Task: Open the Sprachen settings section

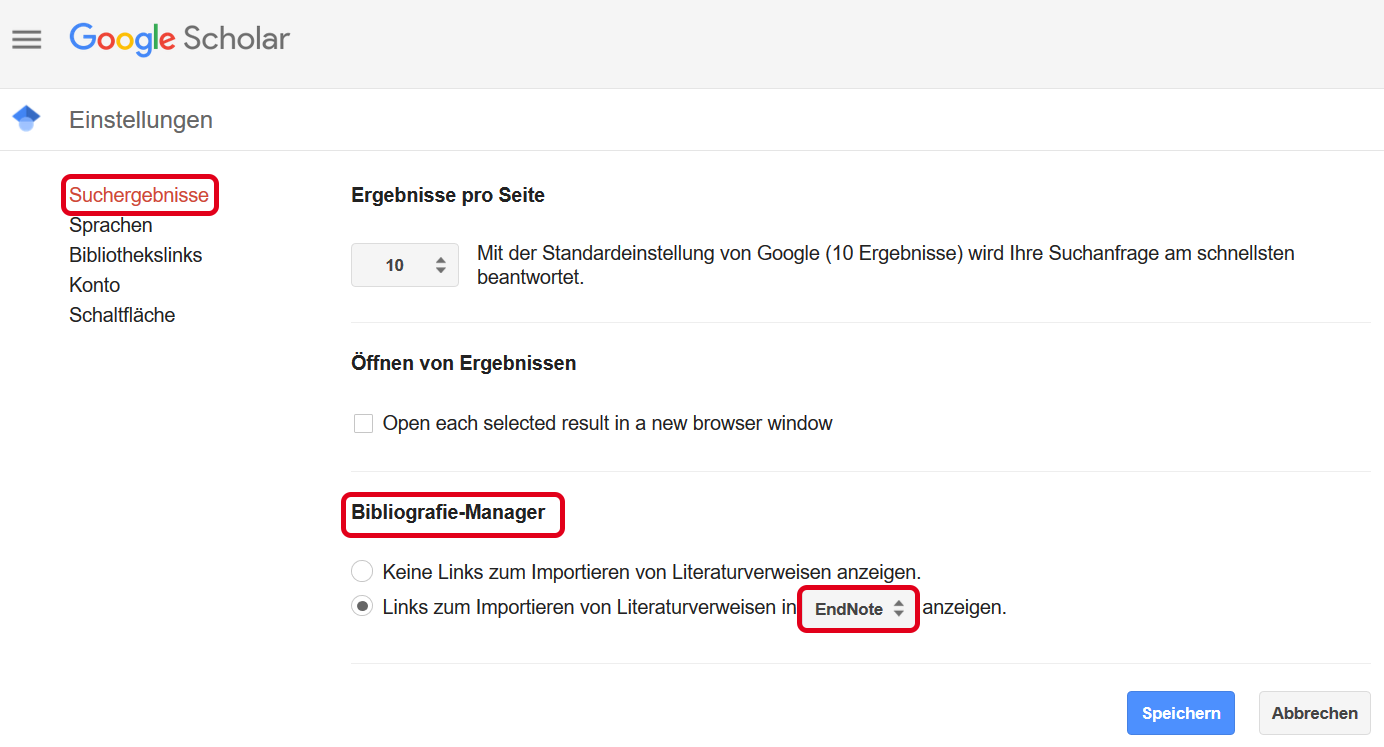Action: click(111, 225)
